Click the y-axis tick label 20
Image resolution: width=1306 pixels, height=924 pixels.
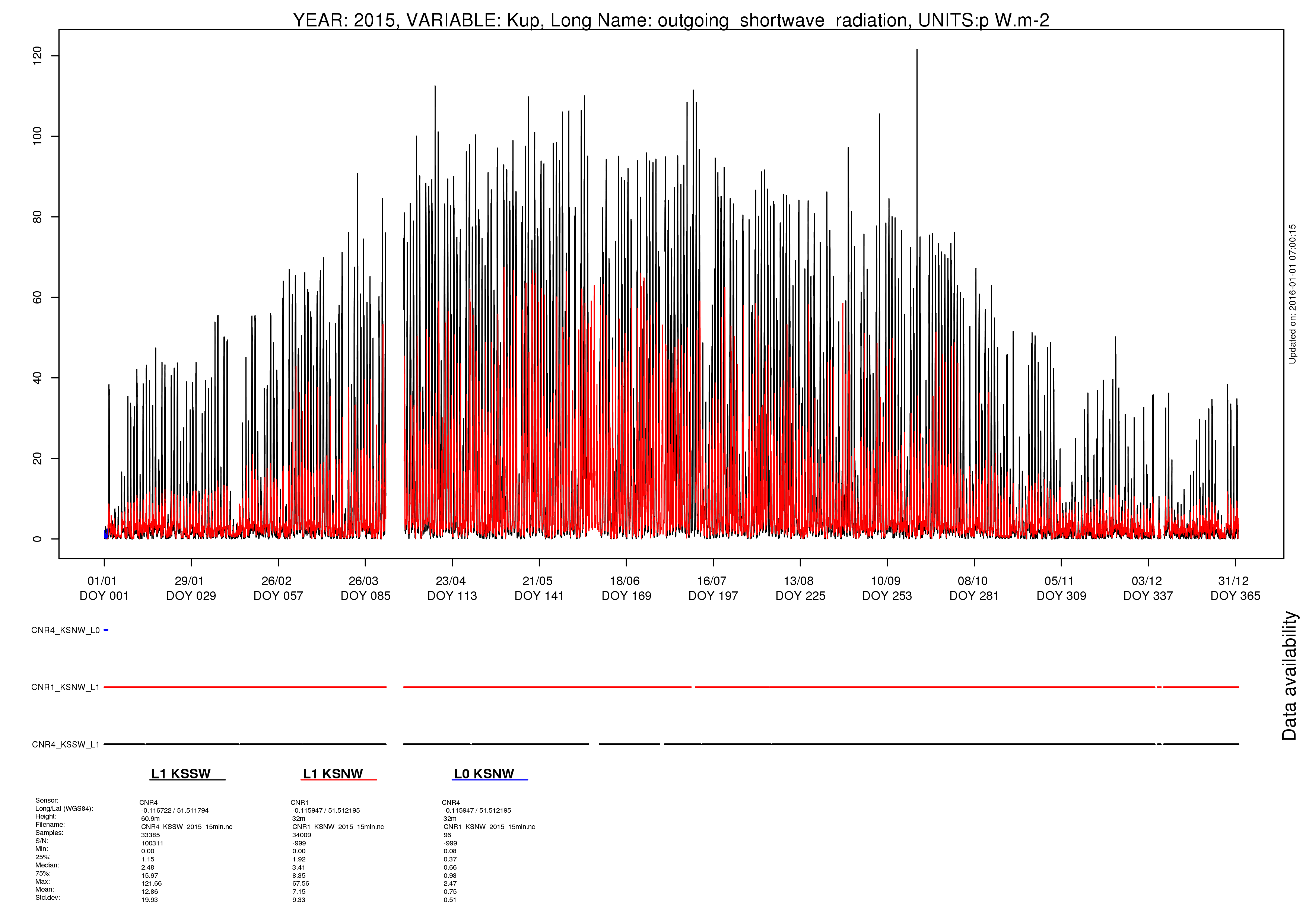point(37,458)
